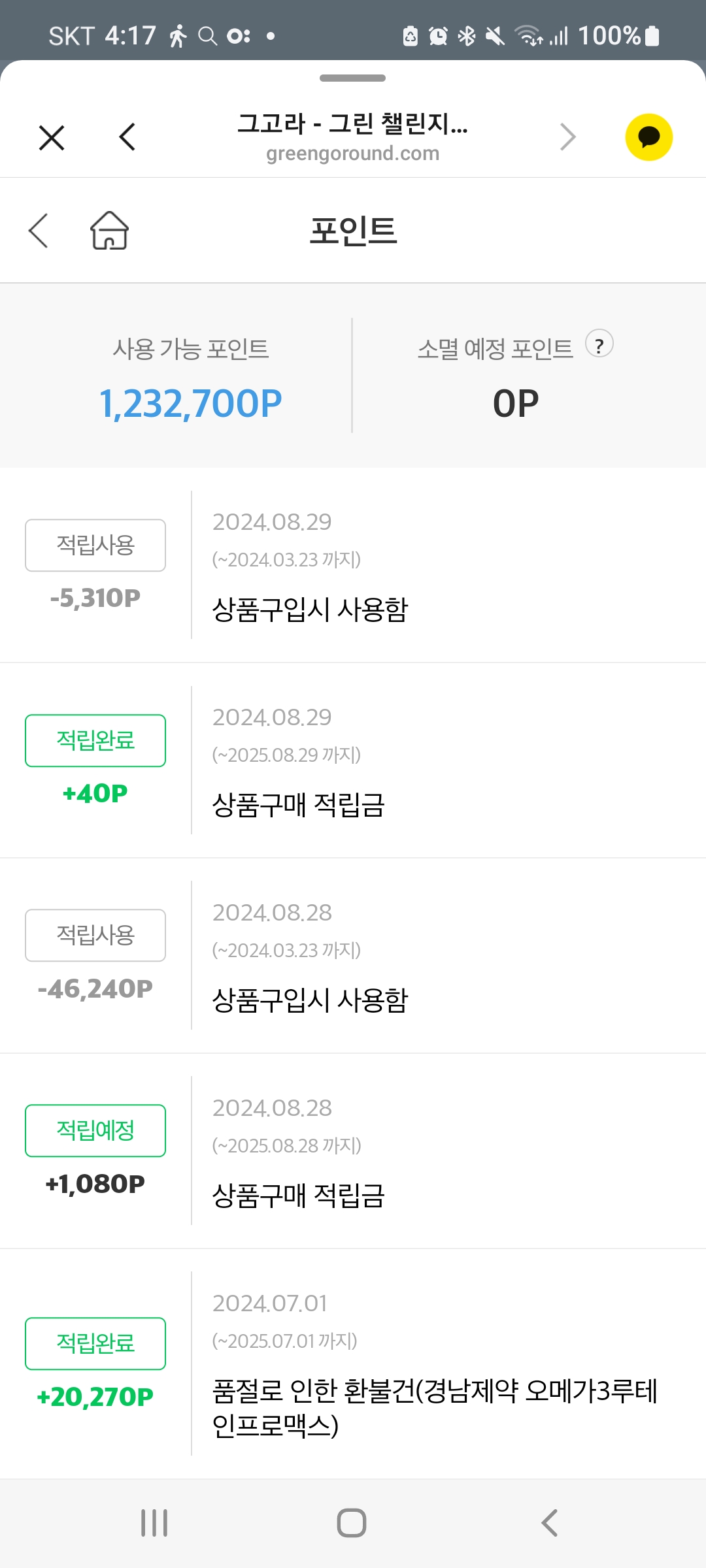Tap the 1,232,700P available points value
706x1568 pixels.
[190, 403]
